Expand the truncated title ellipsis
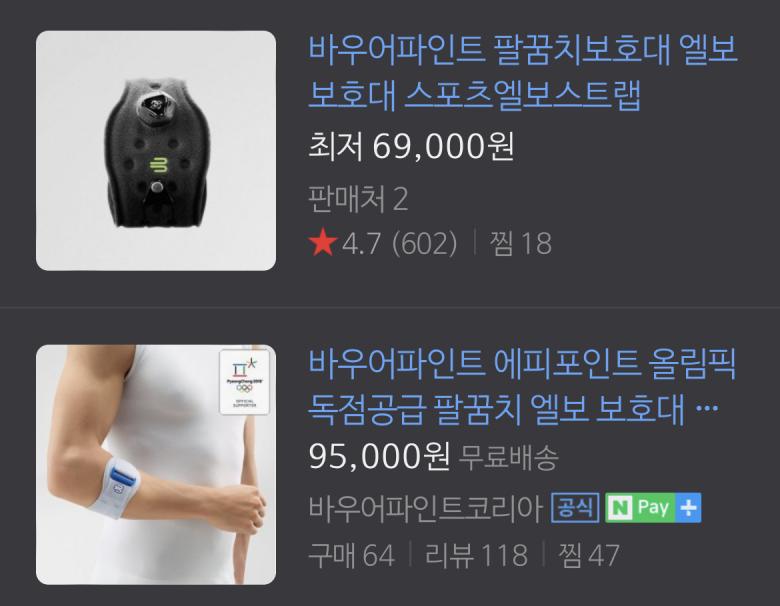Viewport: 780px width, 606px height. (708, 409)
